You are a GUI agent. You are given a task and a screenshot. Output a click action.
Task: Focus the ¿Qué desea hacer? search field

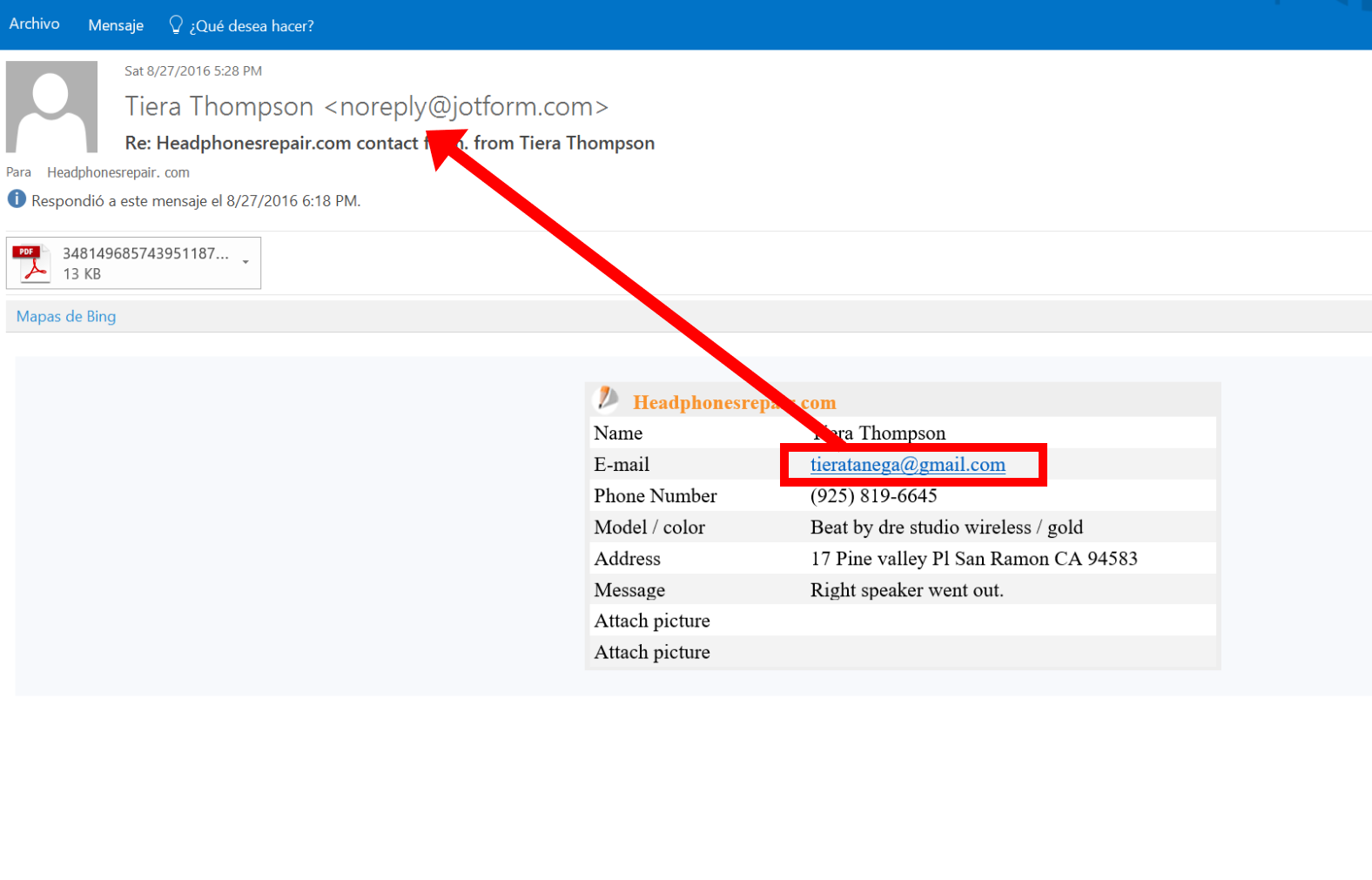(x=252, y=26)
